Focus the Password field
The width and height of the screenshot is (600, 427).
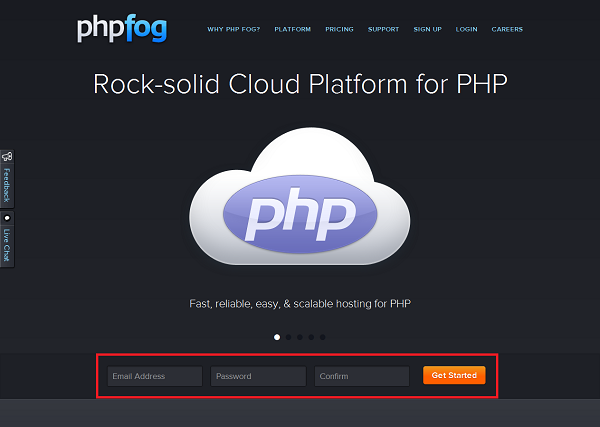click(258, 376)
